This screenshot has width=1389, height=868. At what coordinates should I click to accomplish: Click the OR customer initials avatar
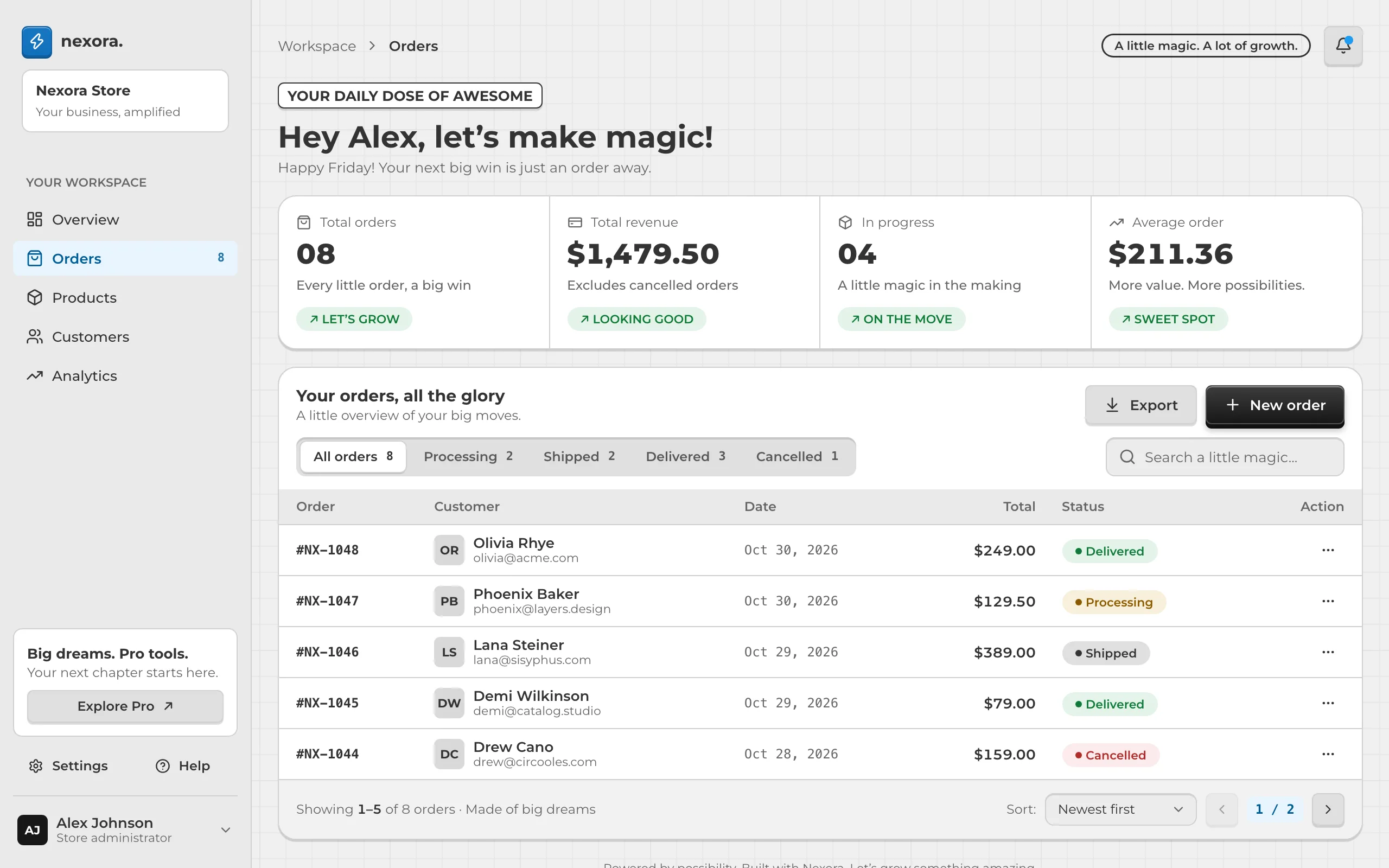point(449,550)
